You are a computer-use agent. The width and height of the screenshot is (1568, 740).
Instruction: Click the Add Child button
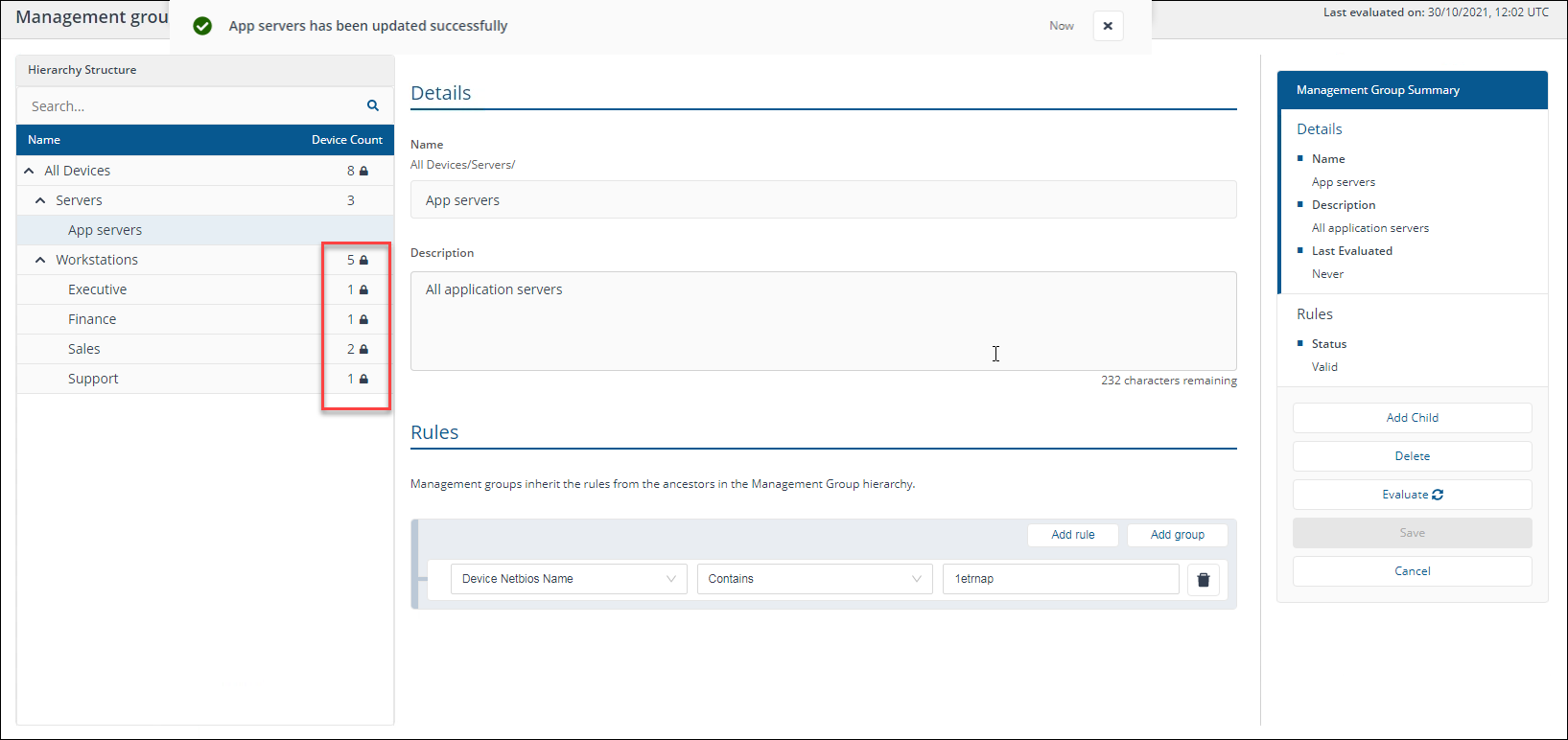1412,418
